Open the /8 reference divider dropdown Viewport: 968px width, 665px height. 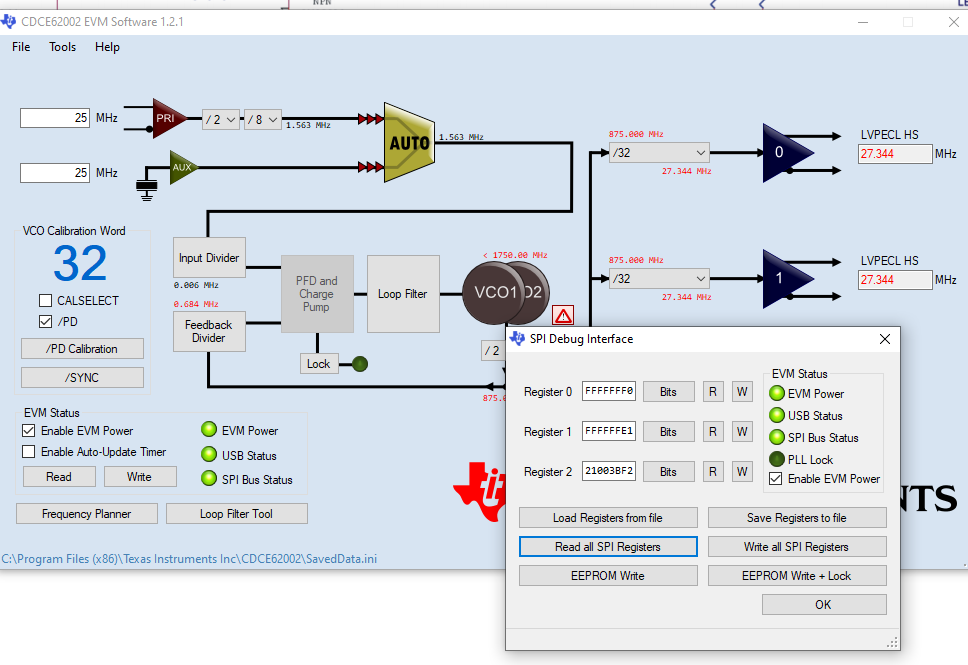click(x=263, y=120)
